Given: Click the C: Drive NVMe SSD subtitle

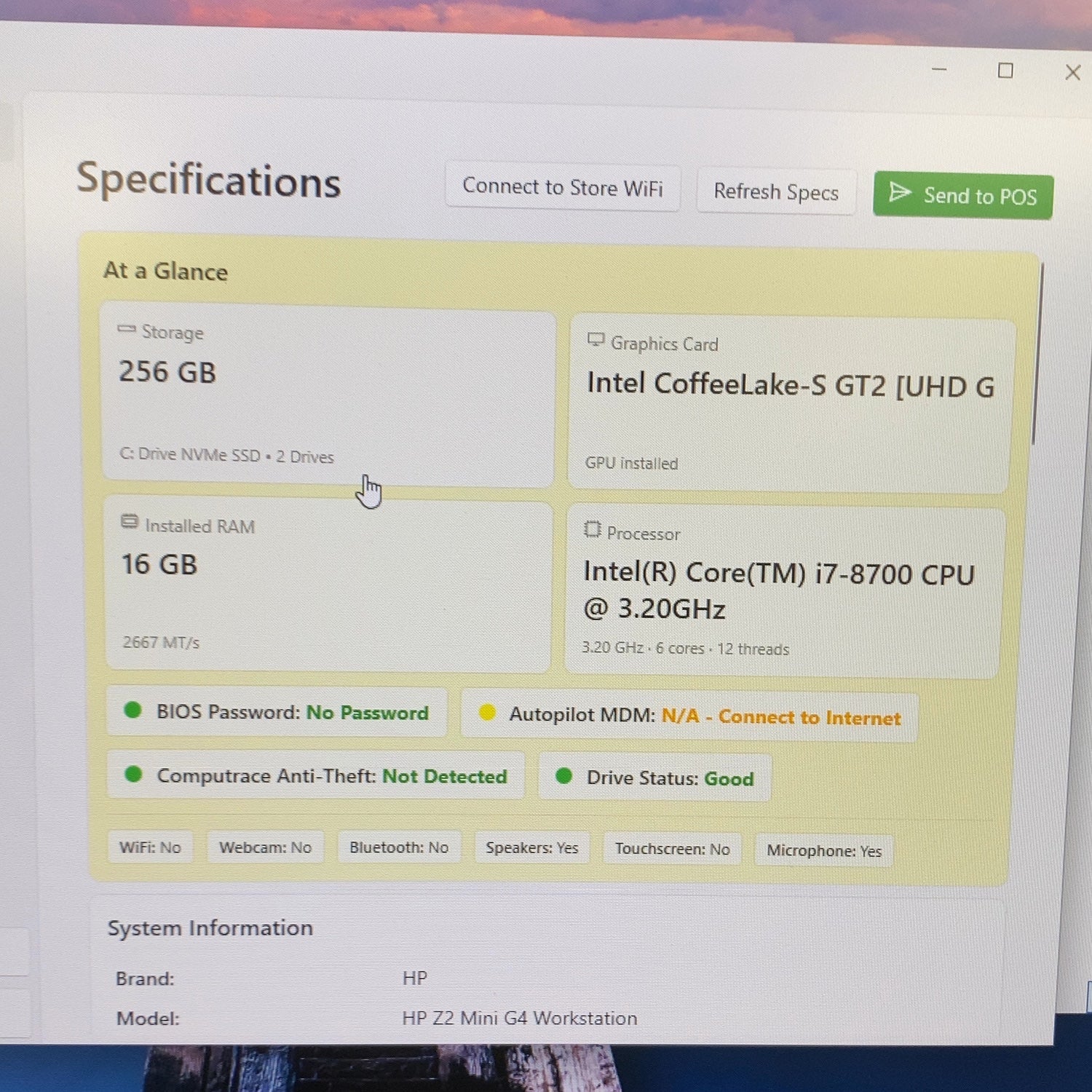Looking at the screenshot, I should tap(226, 456).
